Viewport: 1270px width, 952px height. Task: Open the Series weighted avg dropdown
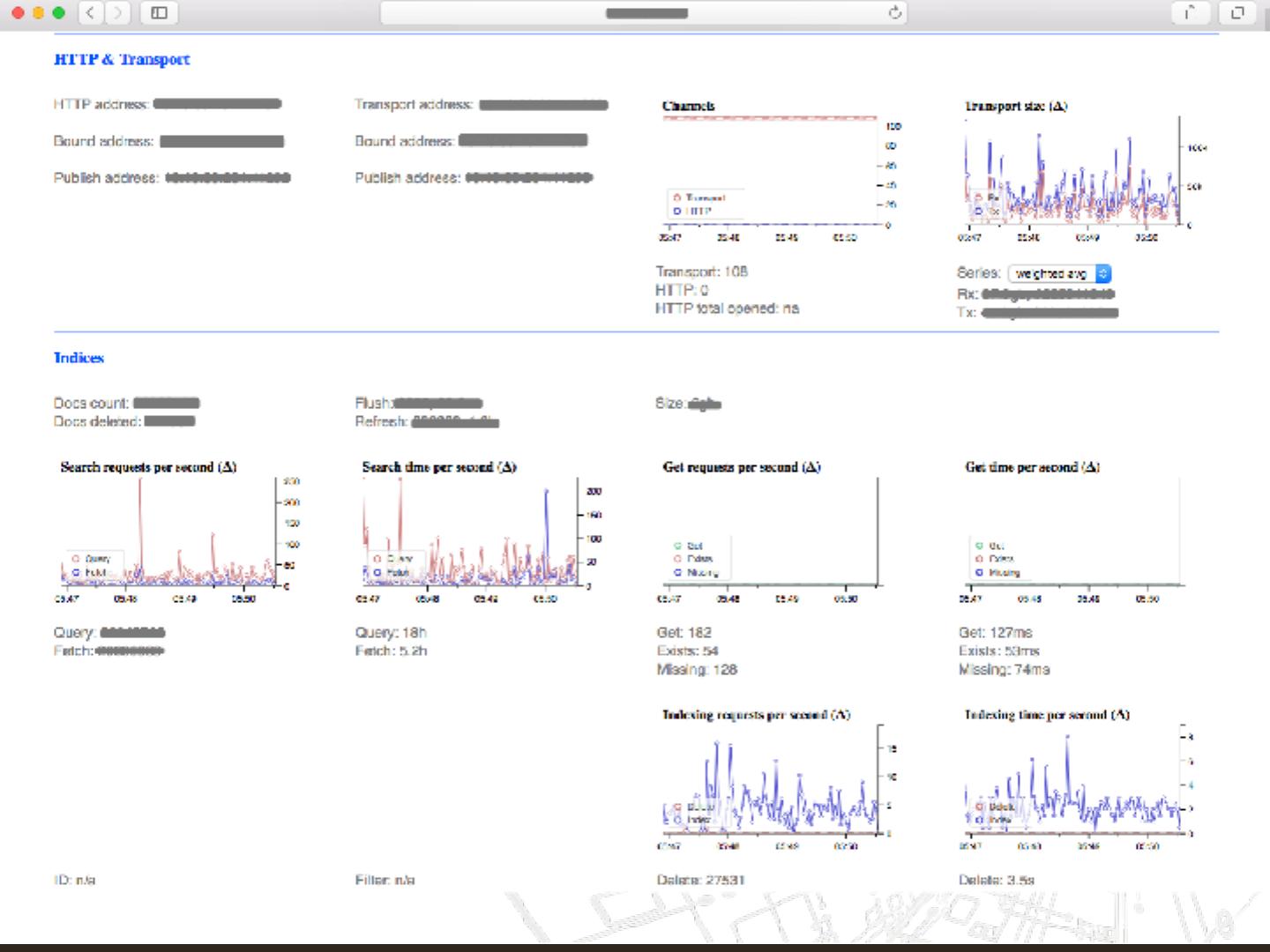(x=1059, y=274)
